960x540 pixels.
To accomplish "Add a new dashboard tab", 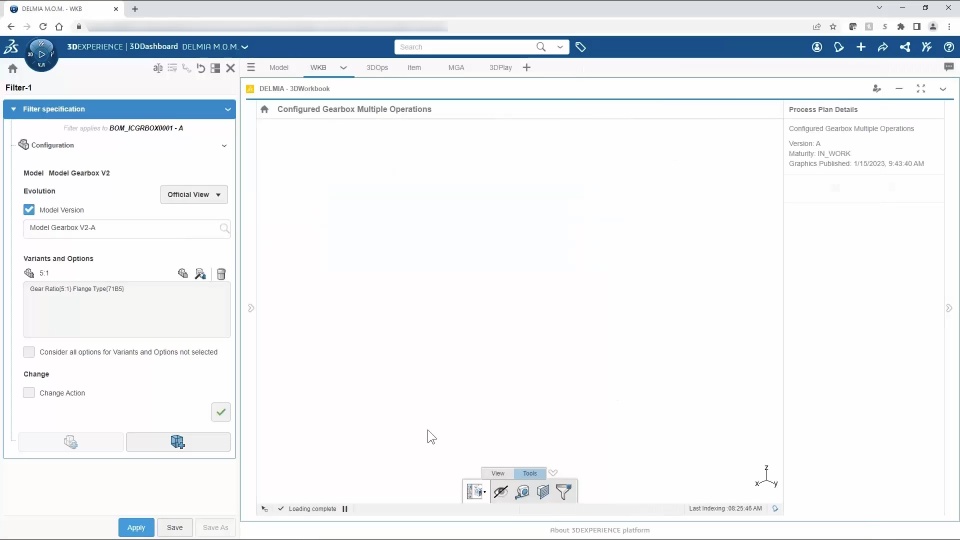I will point(527,67).
